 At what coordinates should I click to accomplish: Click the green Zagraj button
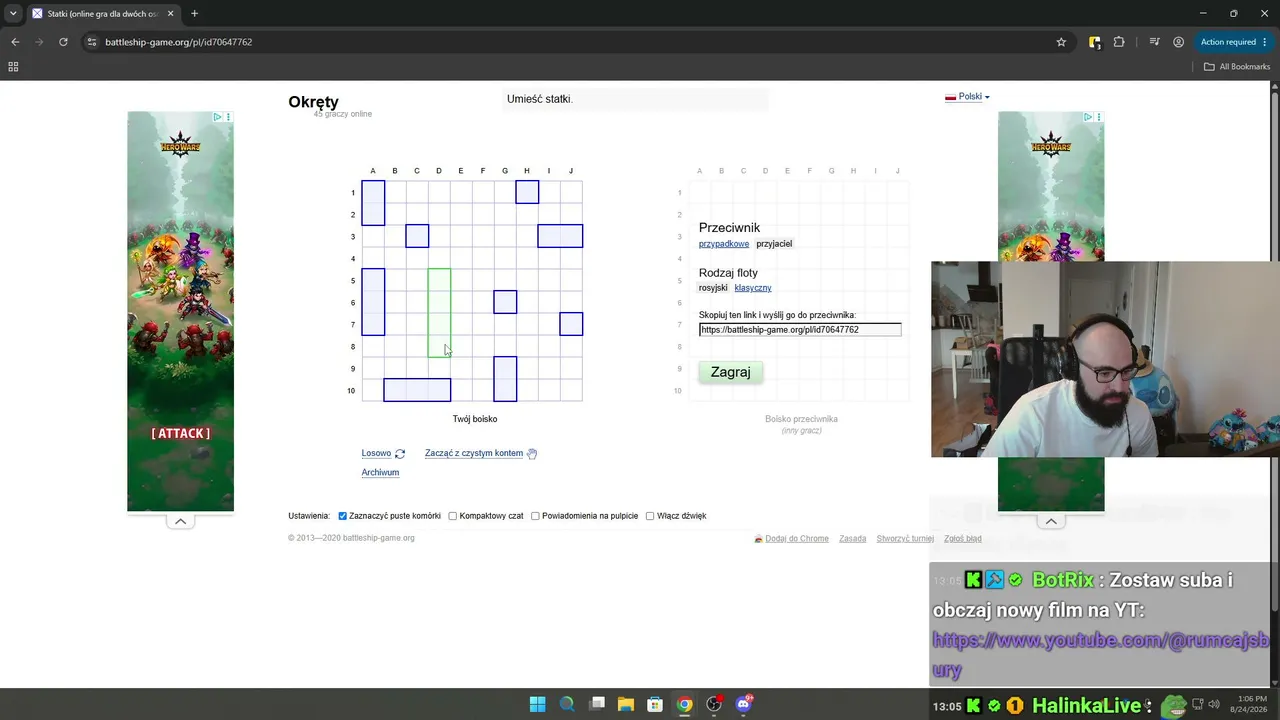coord(731,372)
